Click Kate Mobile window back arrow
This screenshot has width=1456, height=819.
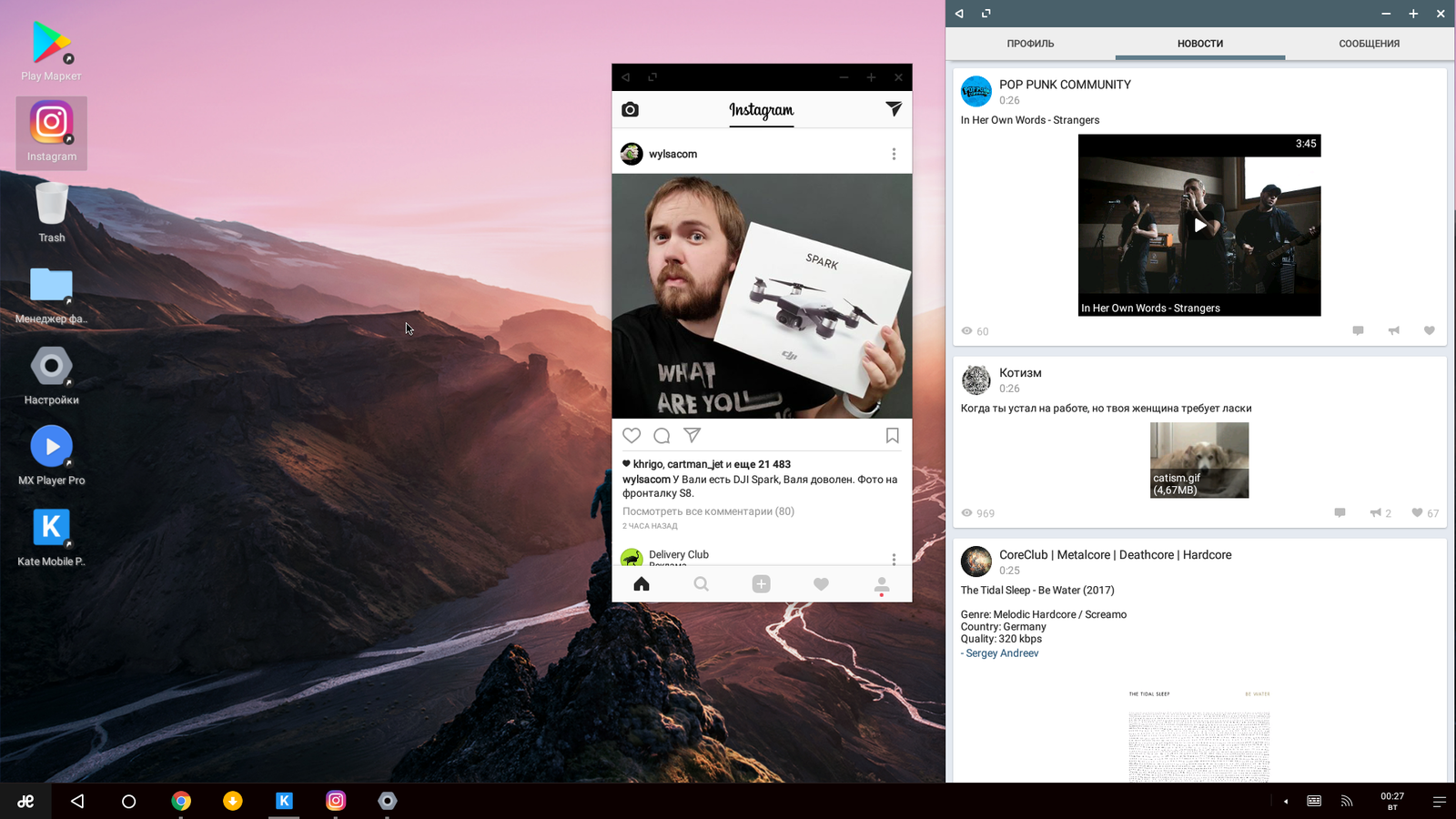click(x=959, y=14)
